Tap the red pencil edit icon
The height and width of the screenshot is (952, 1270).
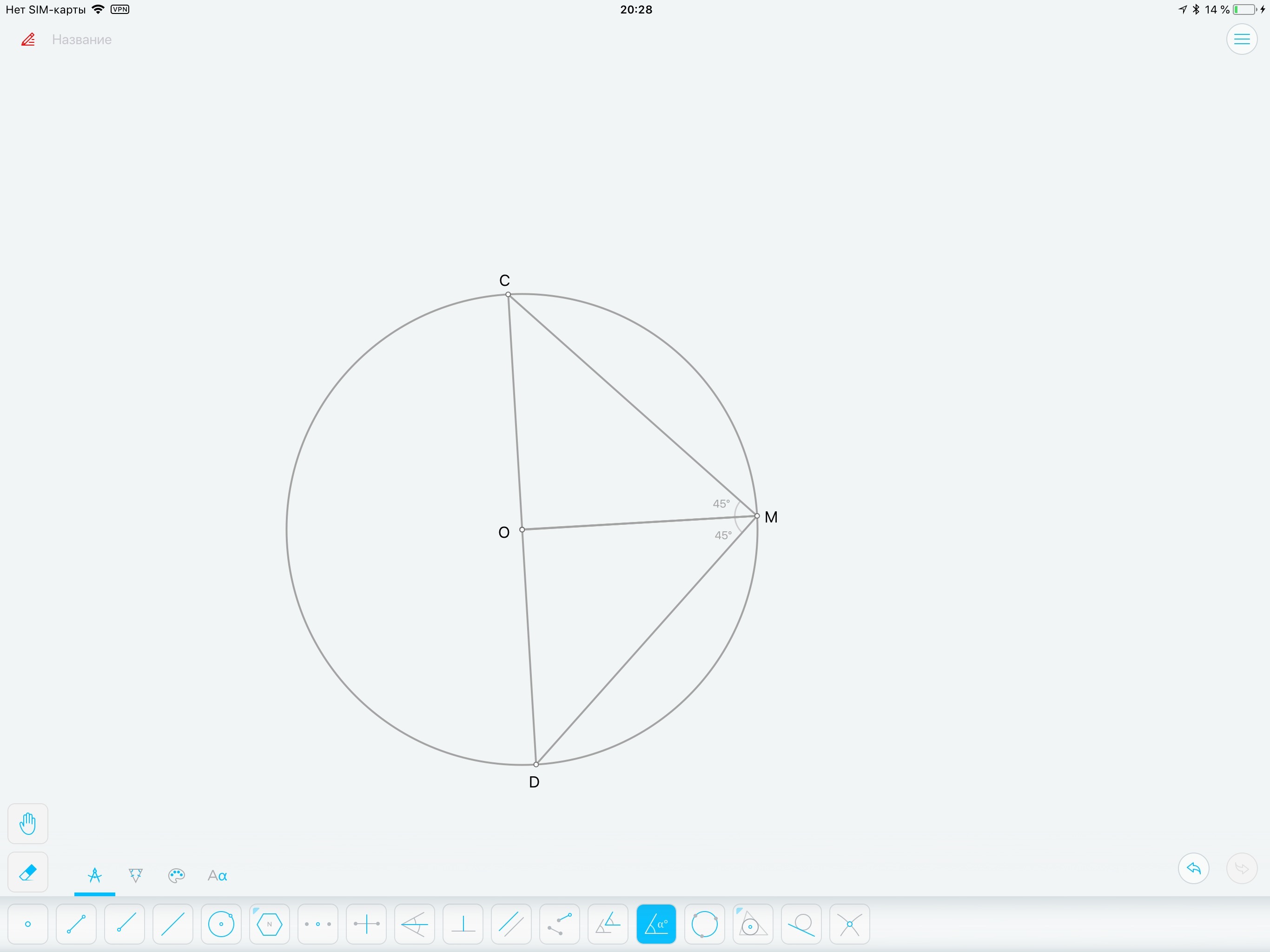pos(28,40)
